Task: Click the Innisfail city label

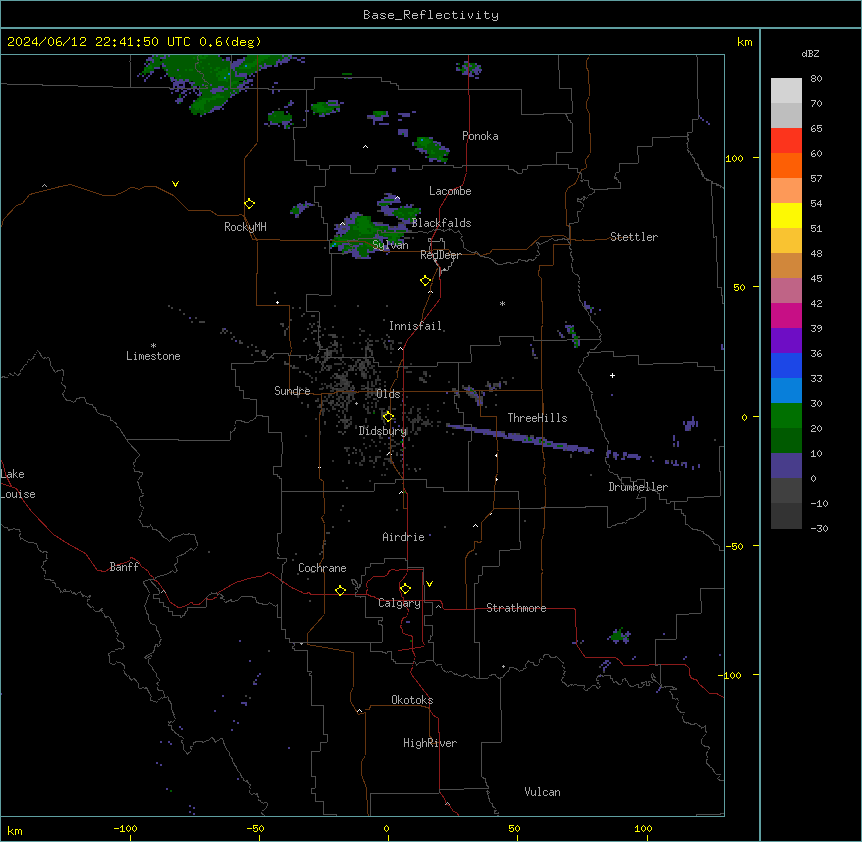Action: 416,326
